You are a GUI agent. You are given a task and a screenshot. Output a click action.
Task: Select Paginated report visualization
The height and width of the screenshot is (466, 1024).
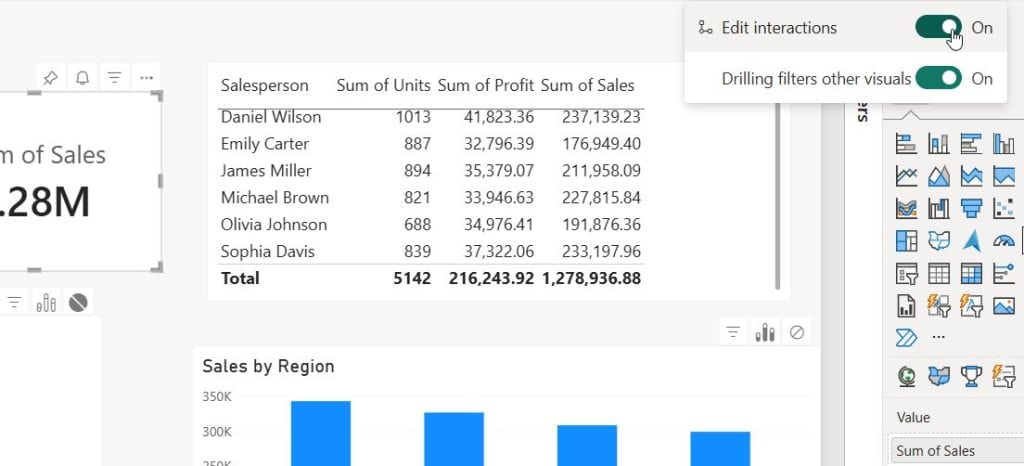(906, 305)
